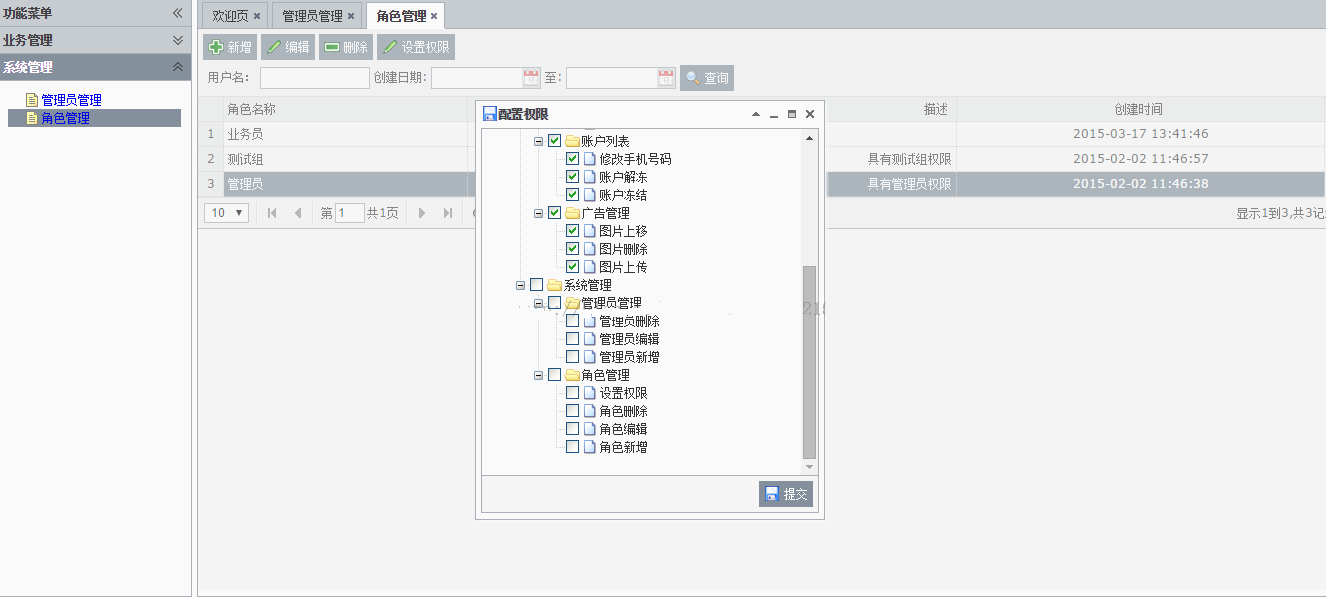Check the 管理员管理 folder checkbox in dialog
This screenshot has width=1326, height=597.
(x=554, y=303)
